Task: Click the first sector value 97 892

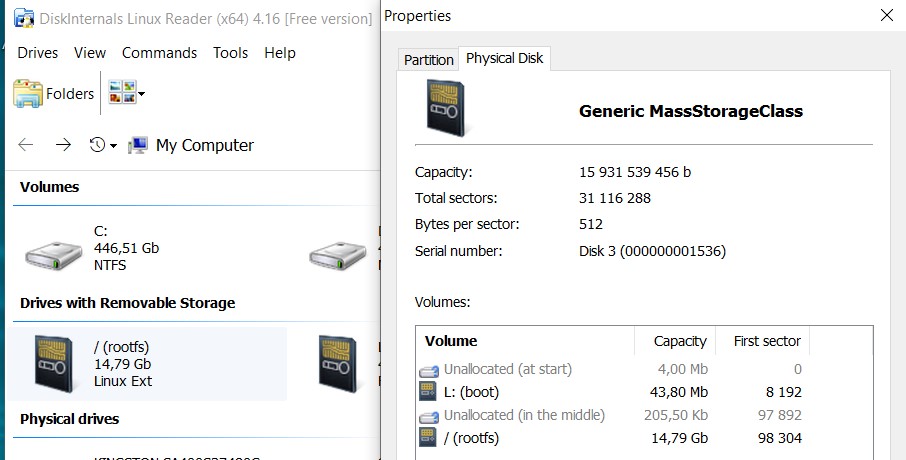Action: [x=779, y=416]
